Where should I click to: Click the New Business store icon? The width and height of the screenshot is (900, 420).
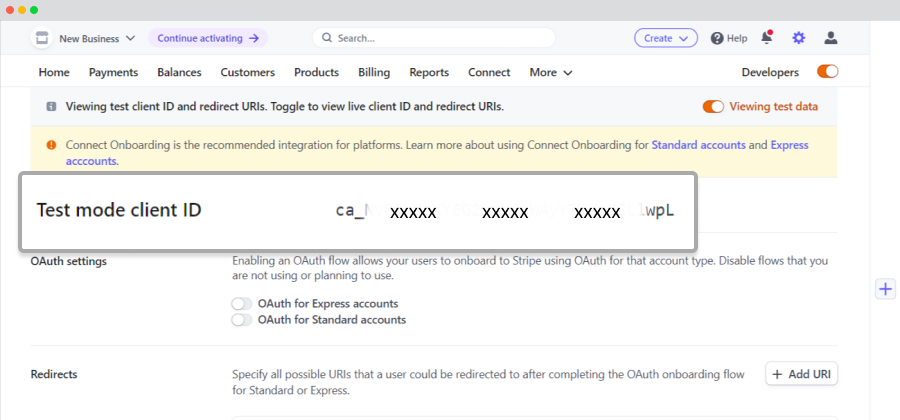tap(41, 38)
